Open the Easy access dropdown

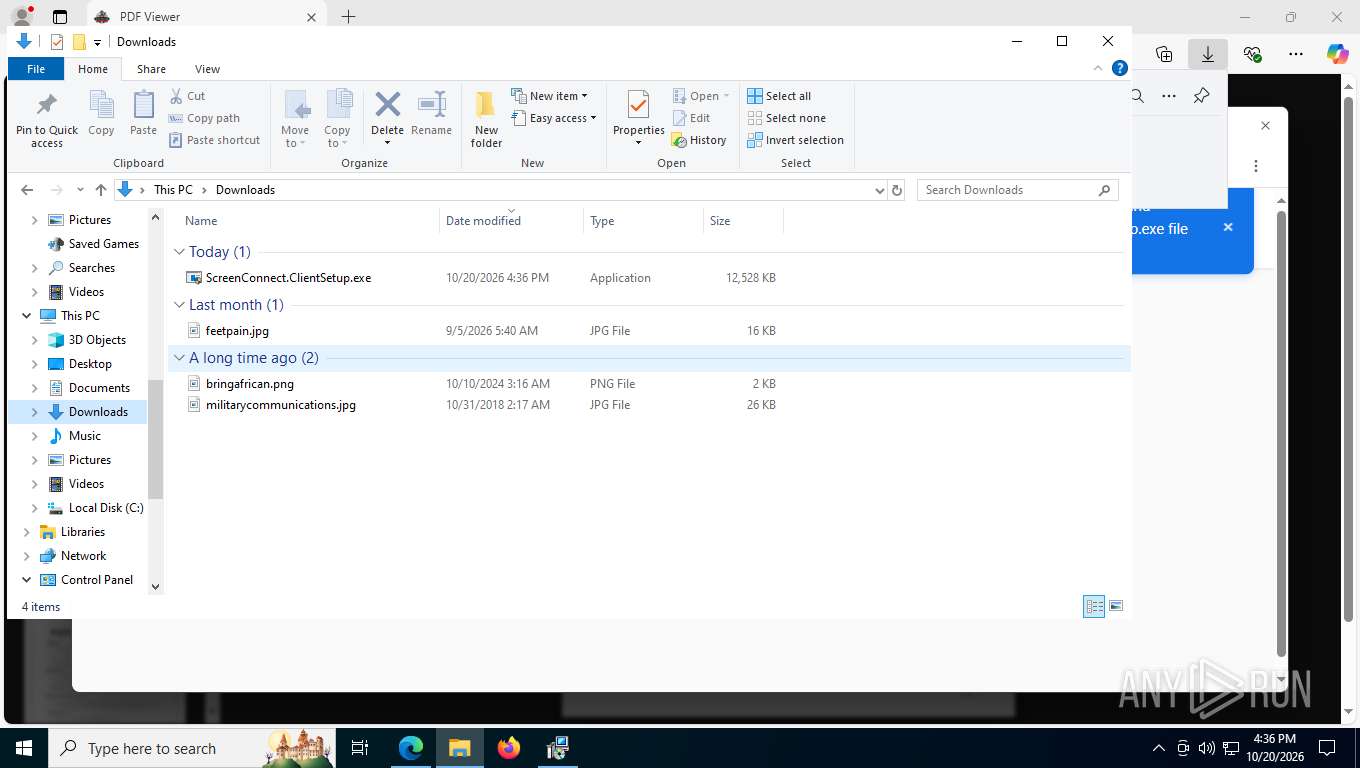click(x=553, y=118)
